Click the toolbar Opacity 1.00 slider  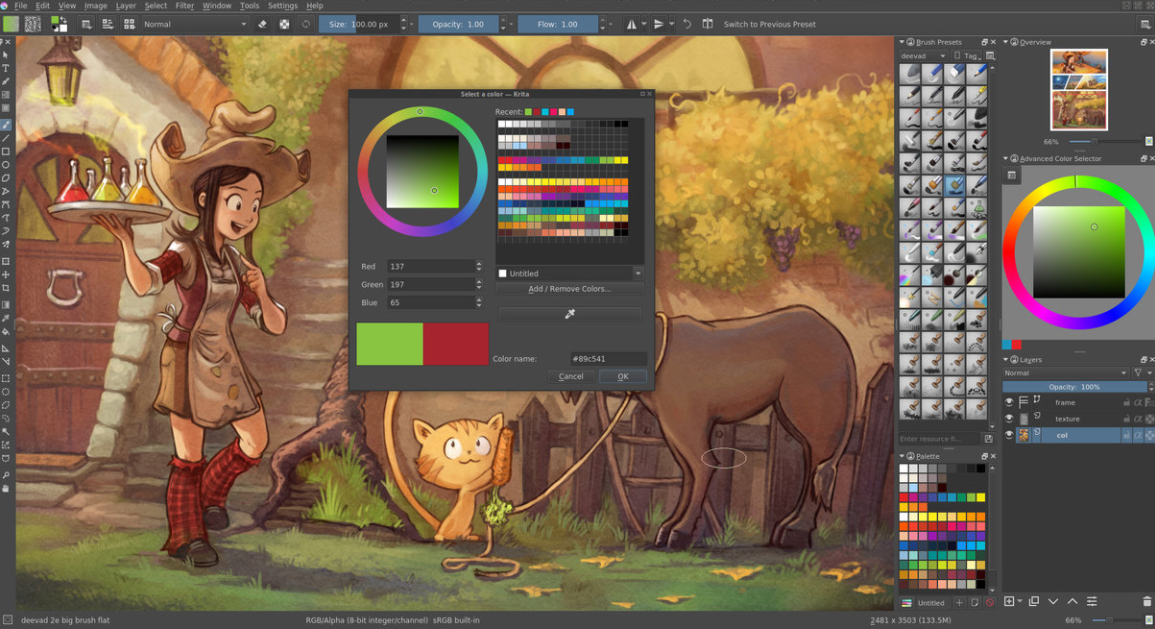[458, 24]
